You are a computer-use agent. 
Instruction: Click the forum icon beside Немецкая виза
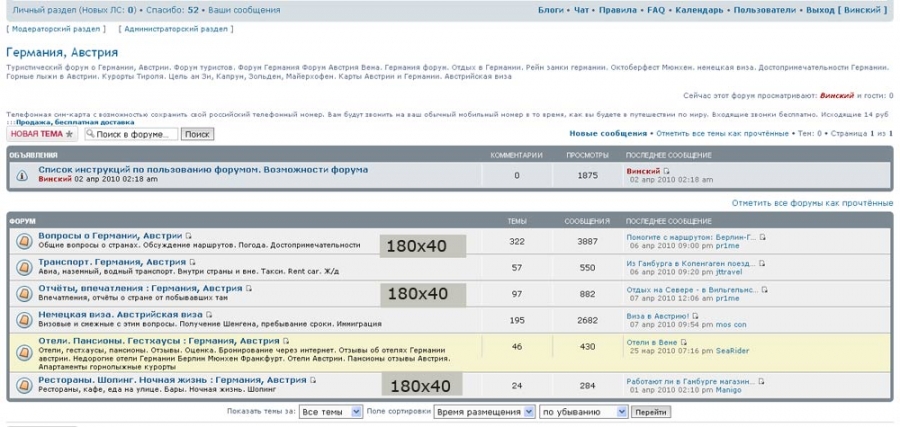(24, 320)
